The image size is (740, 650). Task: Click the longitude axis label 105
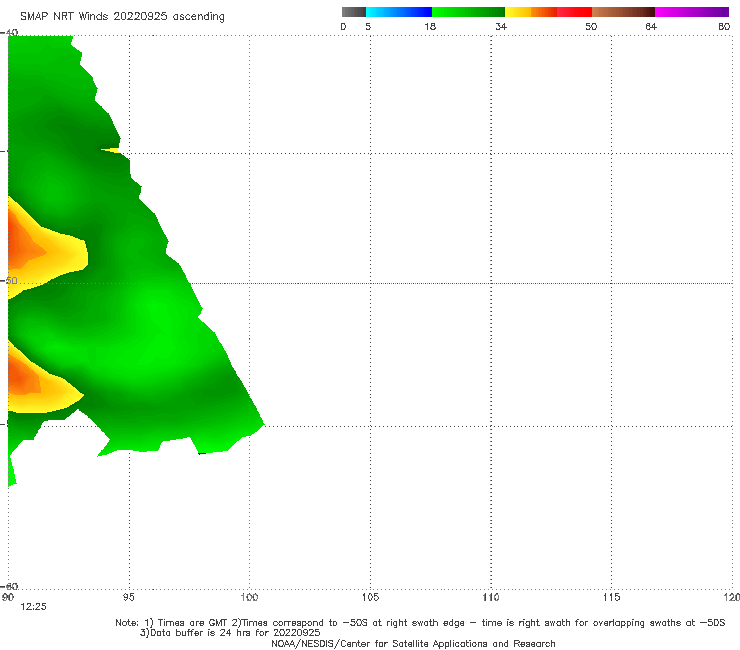[370, 598]
